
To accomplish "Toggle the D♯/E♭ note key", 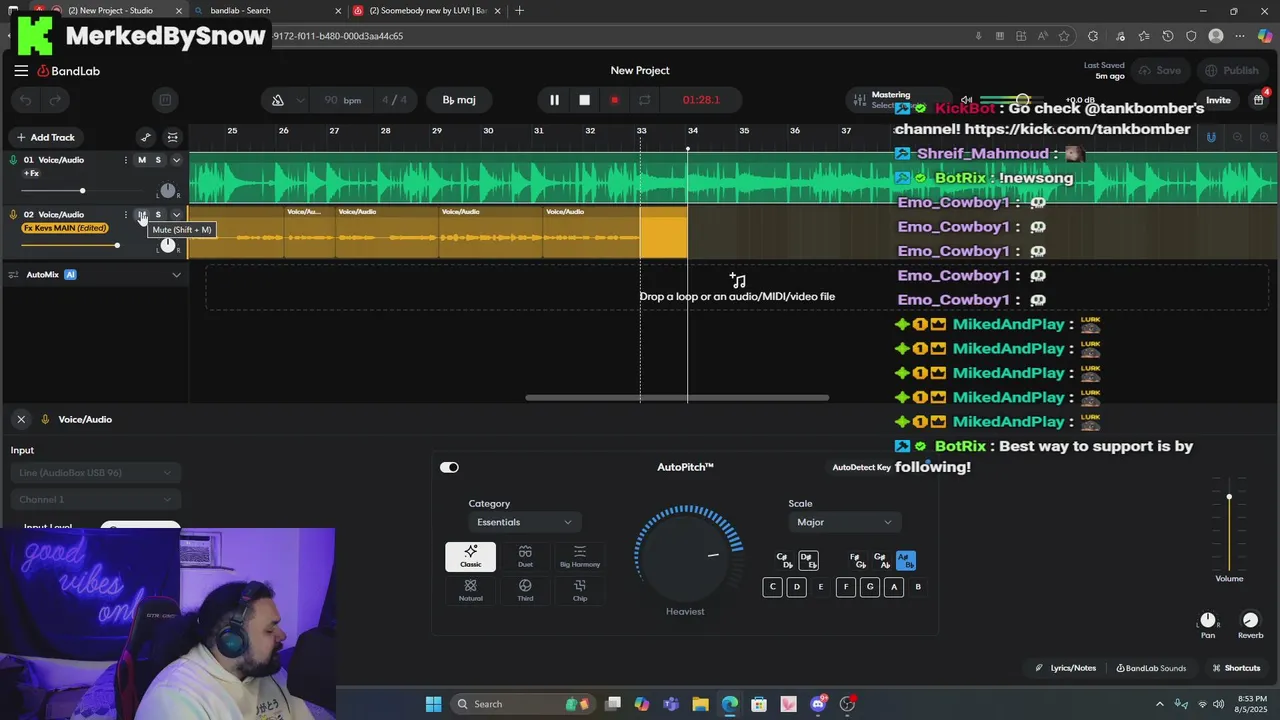I will (x=808, y=561).
